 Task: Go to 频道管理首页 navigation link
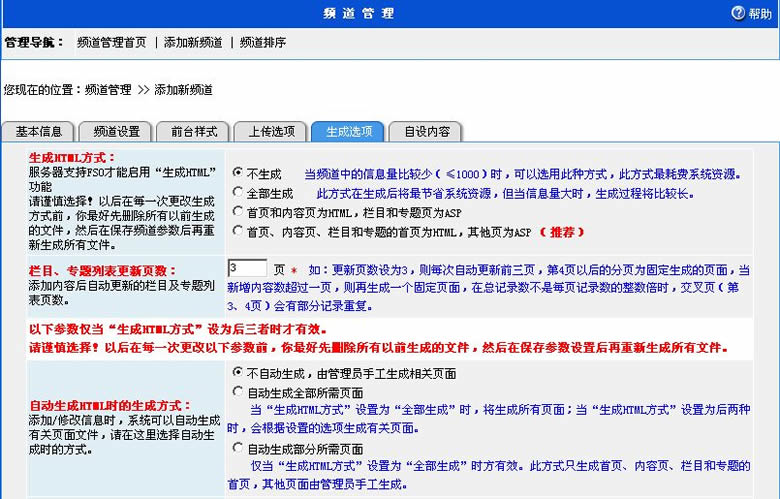(112, 42)
